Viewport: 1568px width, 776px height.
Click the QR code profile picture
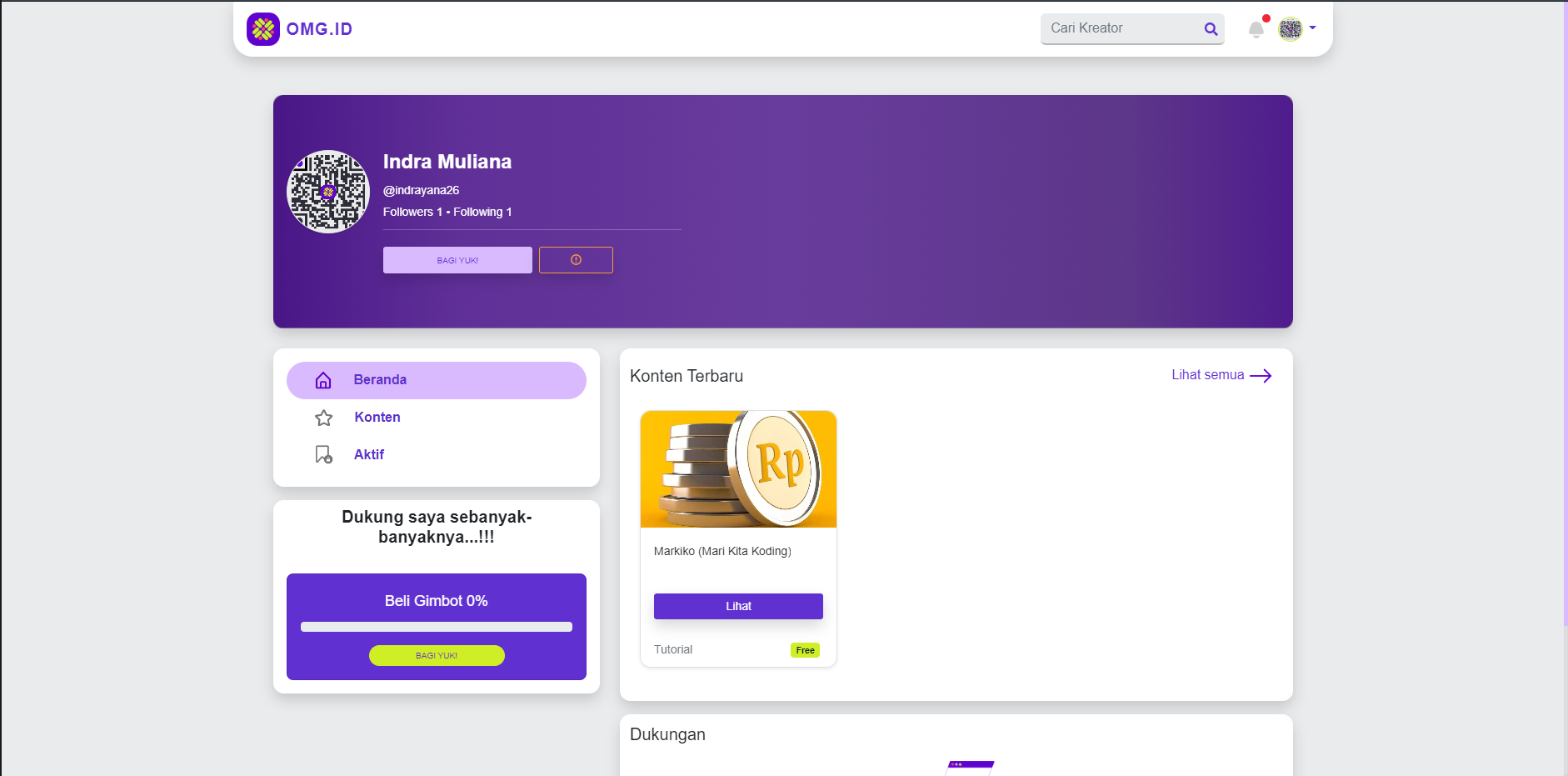point(328,192)
